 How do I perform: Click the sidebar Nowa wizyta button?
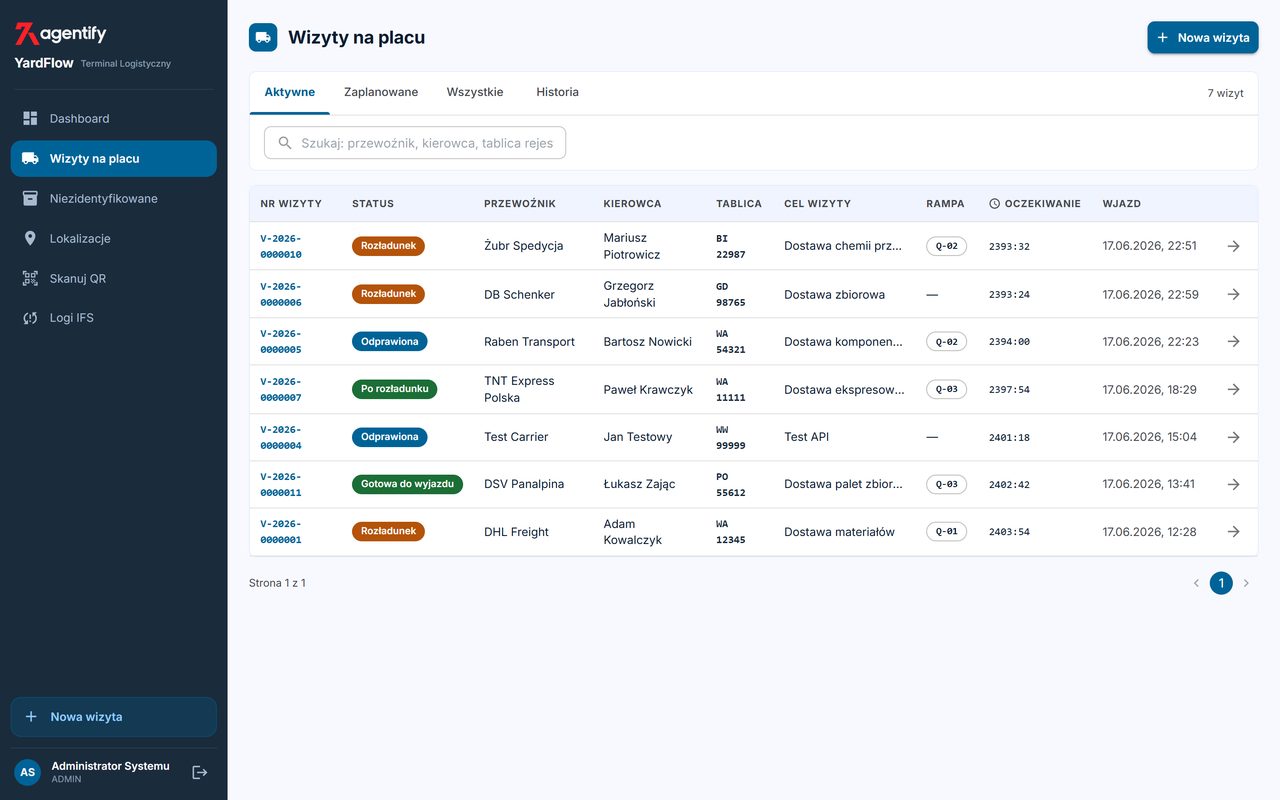113,717
